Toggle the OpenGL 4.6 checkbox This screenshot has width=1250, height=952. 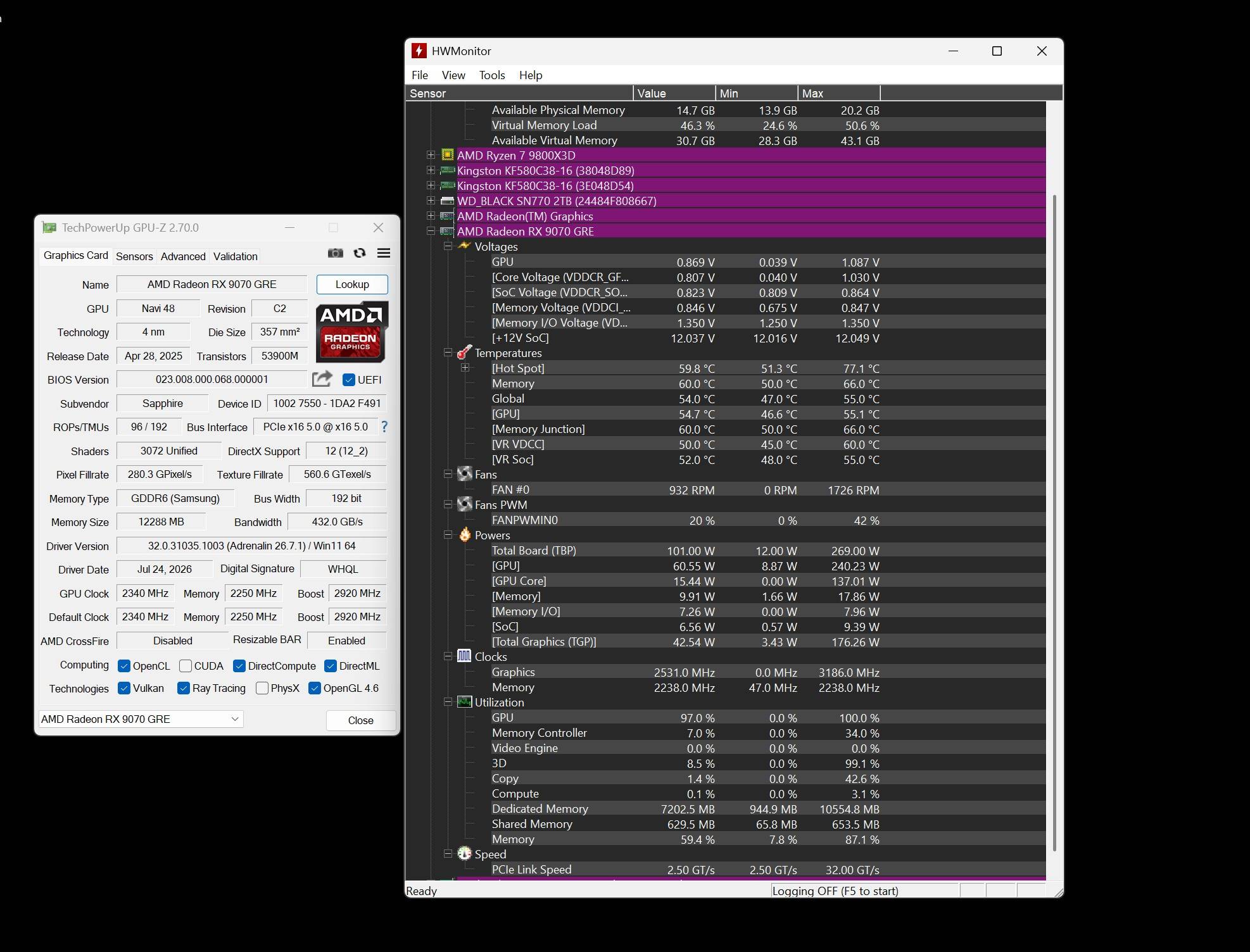(x=315, y=688)
